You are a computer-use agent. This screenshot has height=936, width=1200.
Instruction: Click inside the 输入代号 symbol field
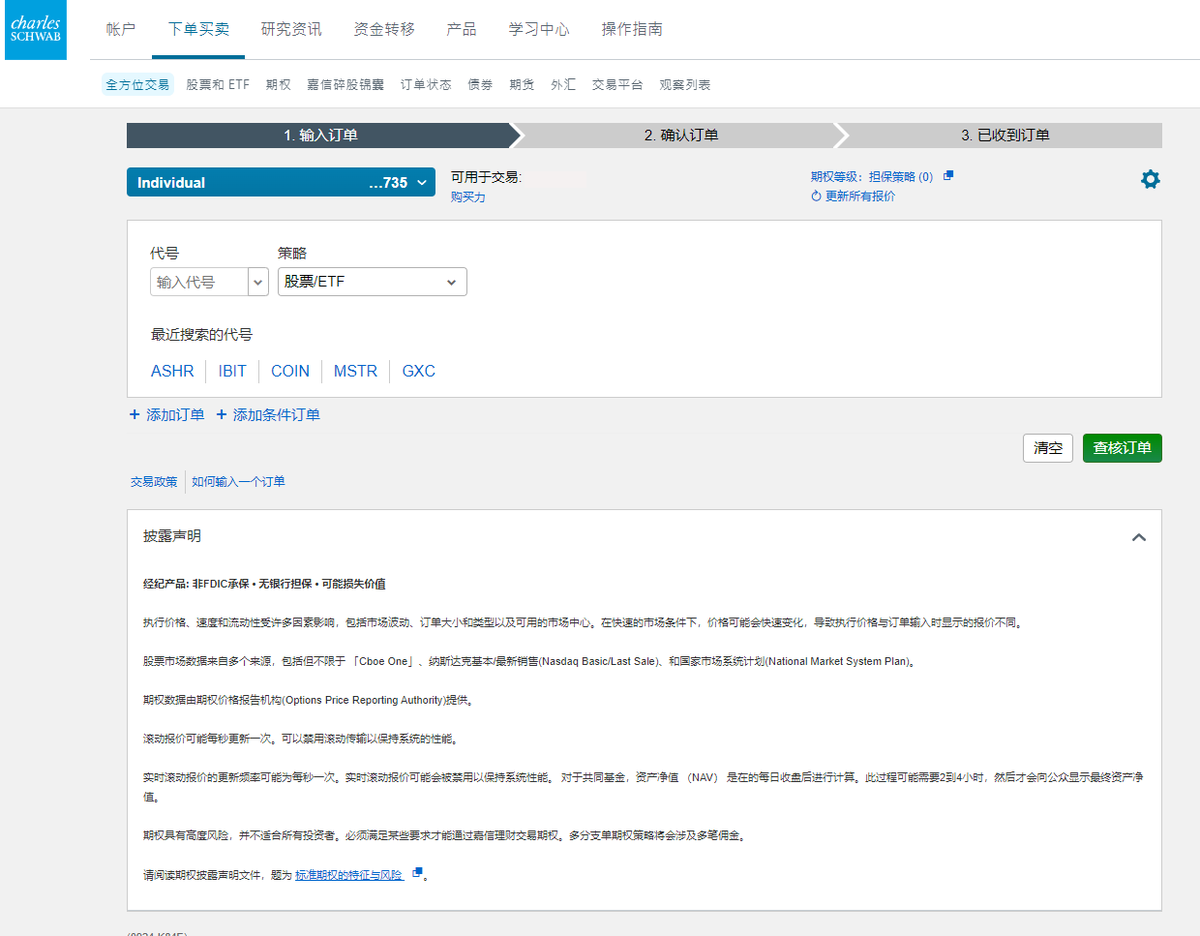pyautogui.click(x=200, y=281)
